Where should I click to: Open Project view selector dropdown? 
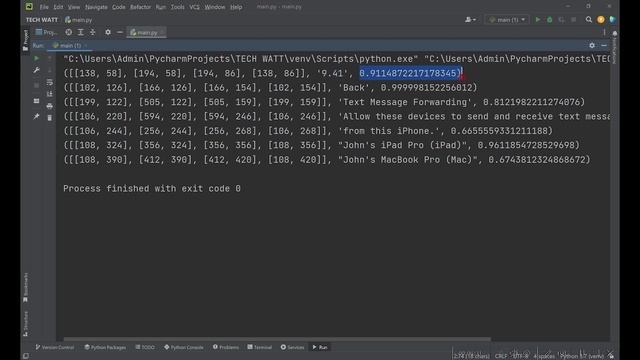tap(47, 32)
